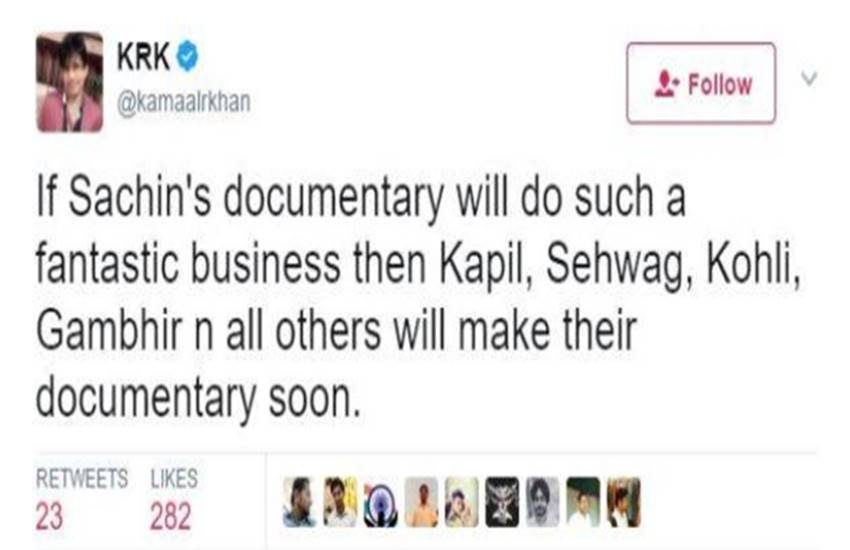
Task: Click the number 23 under Retweets
Action: 51,515
